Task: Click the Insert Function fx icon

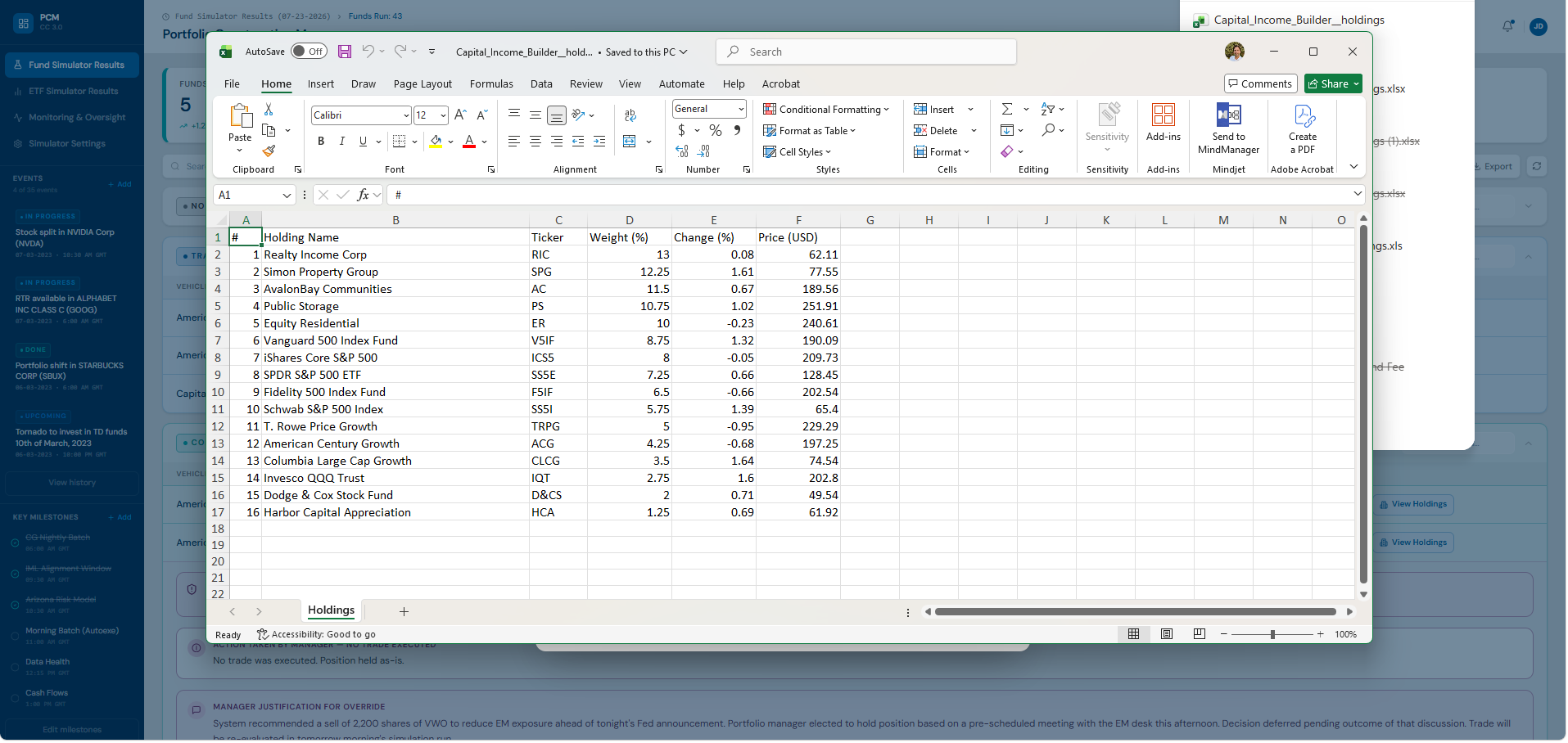Action: tap(363, 195)
